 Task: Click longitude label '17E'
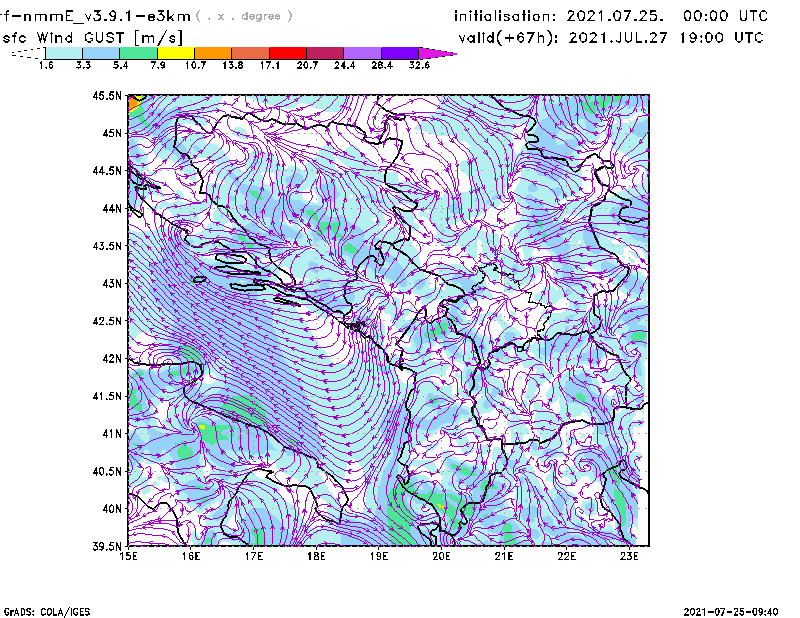pyautogui.click(x=254, y=556)
